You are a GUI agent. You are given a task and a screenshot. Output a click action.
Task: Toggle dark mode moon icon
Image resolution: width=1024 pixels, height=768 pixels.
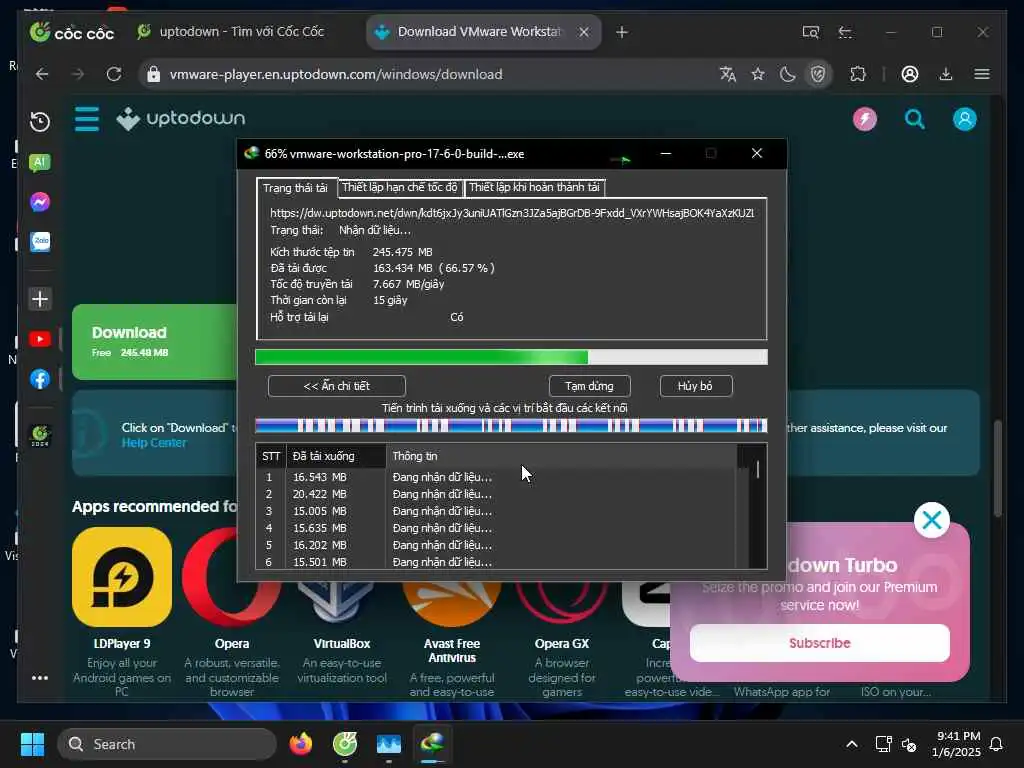pos(788,74)
